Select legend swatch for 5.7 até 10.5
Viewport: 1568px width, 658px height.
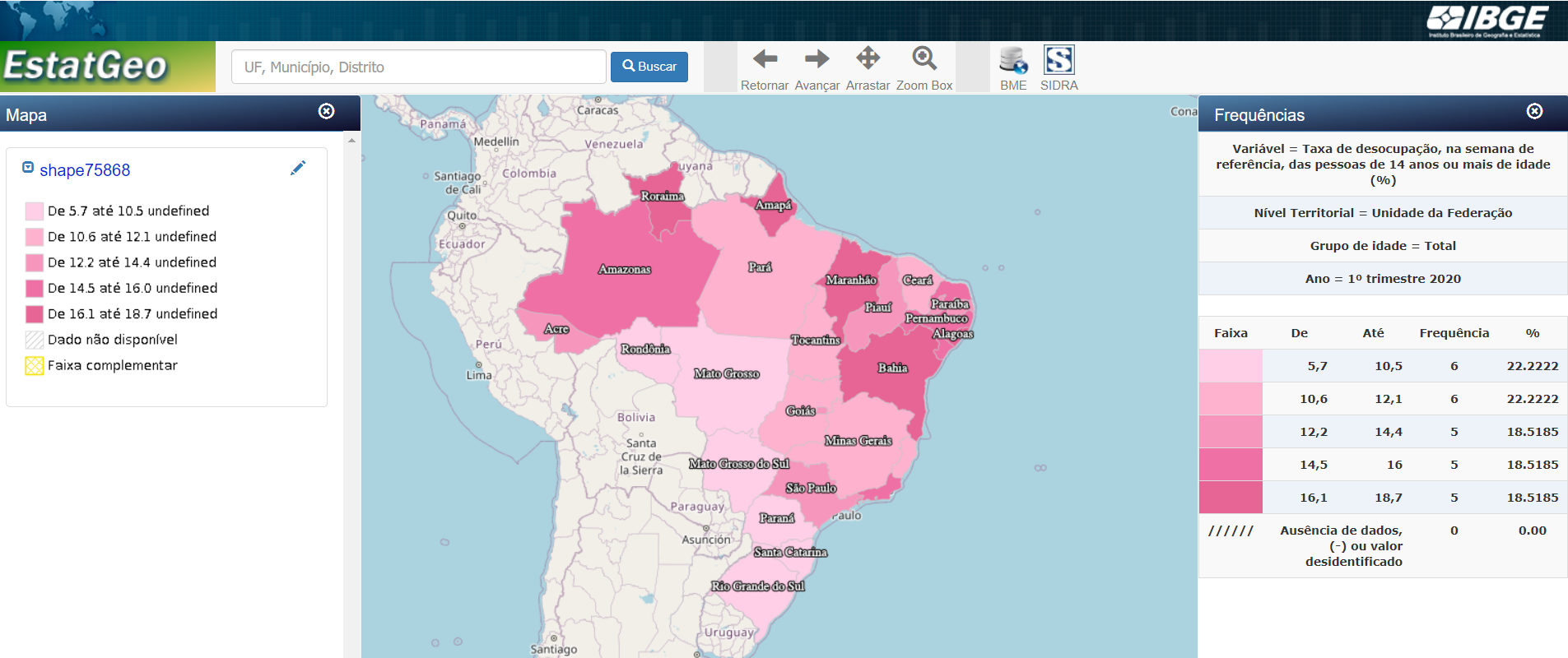point(34,211)
